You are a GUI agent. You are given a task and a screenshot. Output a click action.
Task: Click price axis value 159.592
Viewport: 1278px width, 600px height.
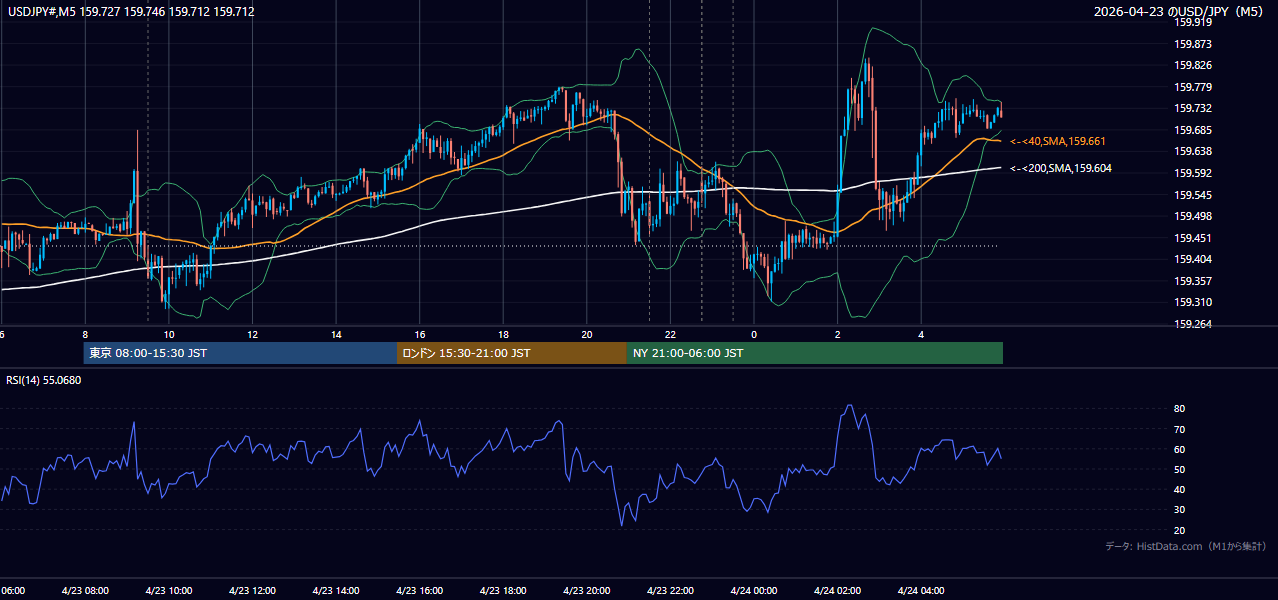(x=1193, y=174)
